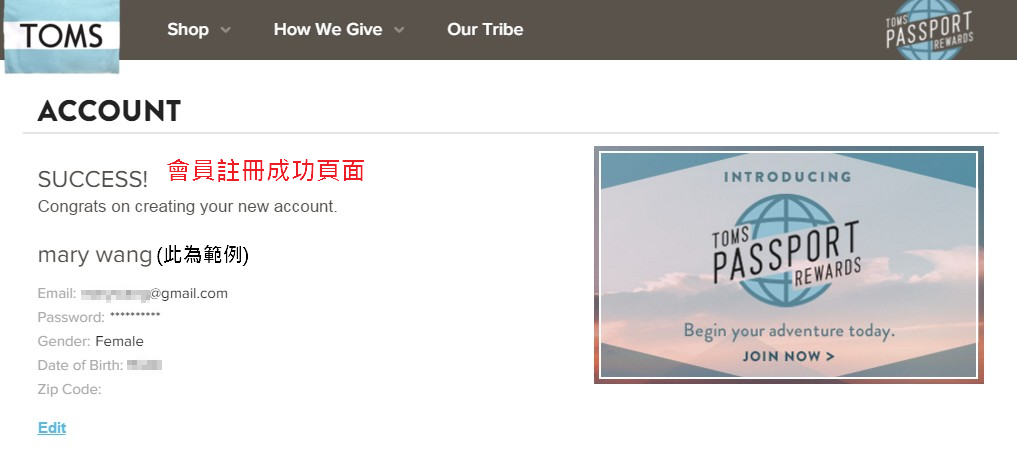1017x460 pixels.
Task: Expand the How We Give chevron
Action: 399,30
